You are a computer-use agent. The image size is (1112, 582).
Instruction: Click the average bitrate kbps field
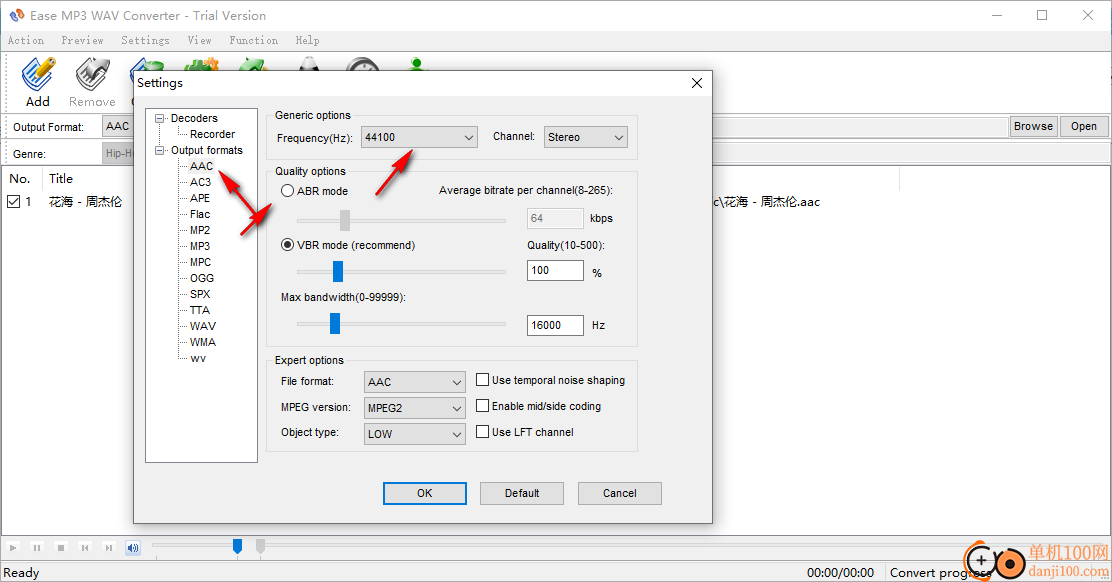[x=555, y=218]
